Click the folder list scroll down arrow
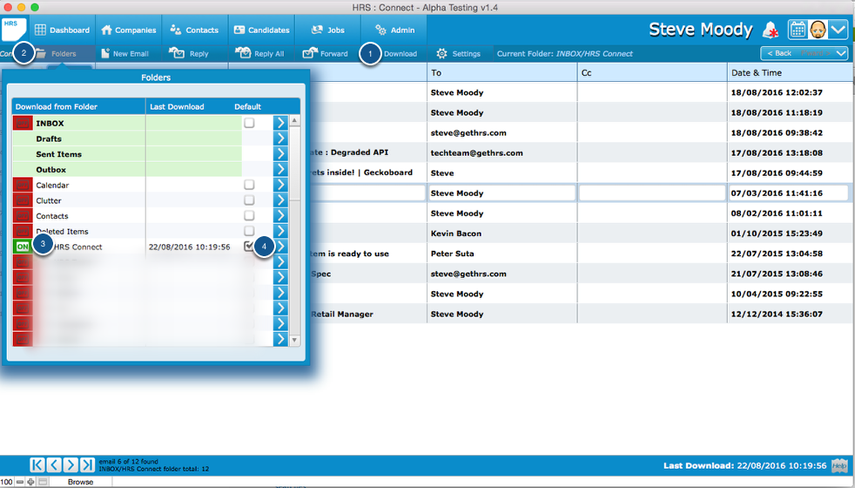855x488 pixels. (x=294, y=340)
